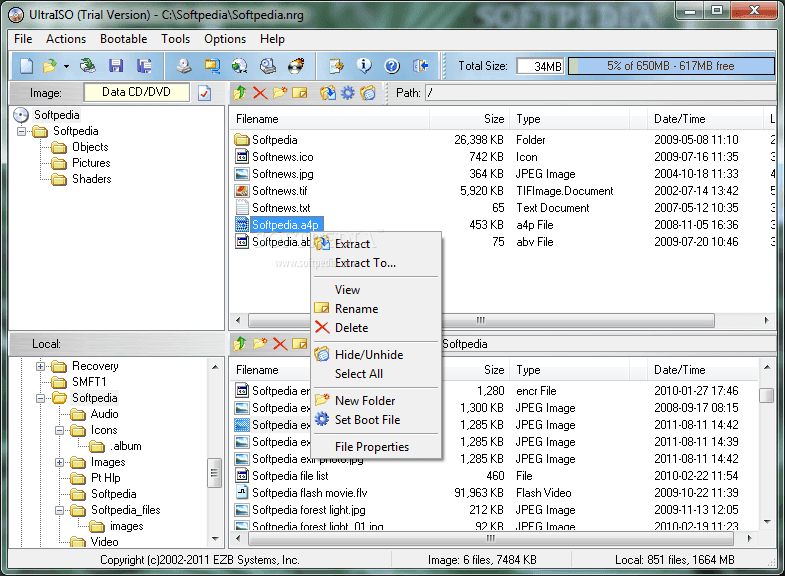Toggle the bootable checkmark icon beside Data CD/DVD
The height and width of the screenshot is (576, 785).
pyautogui.click(x=205, y=93)
